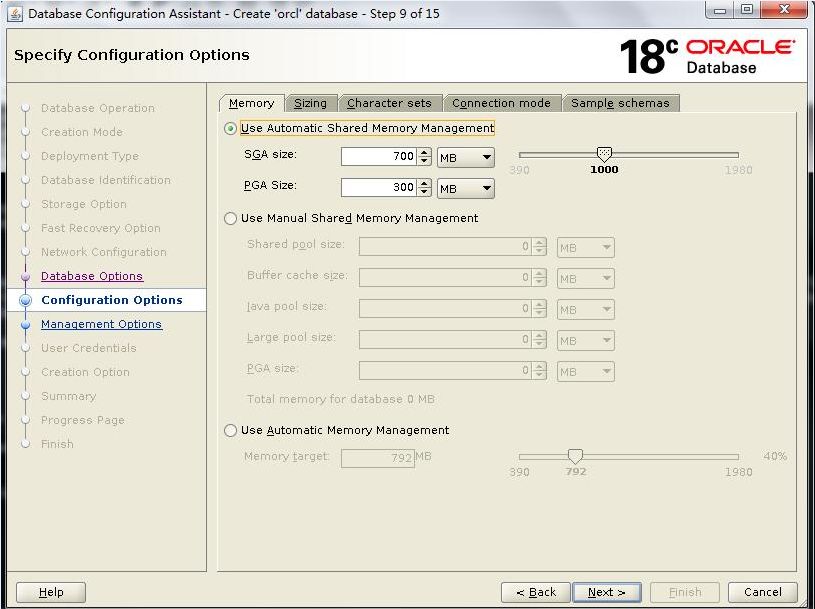Open the SGA size unit MB dropdown

tap(466, 157)
